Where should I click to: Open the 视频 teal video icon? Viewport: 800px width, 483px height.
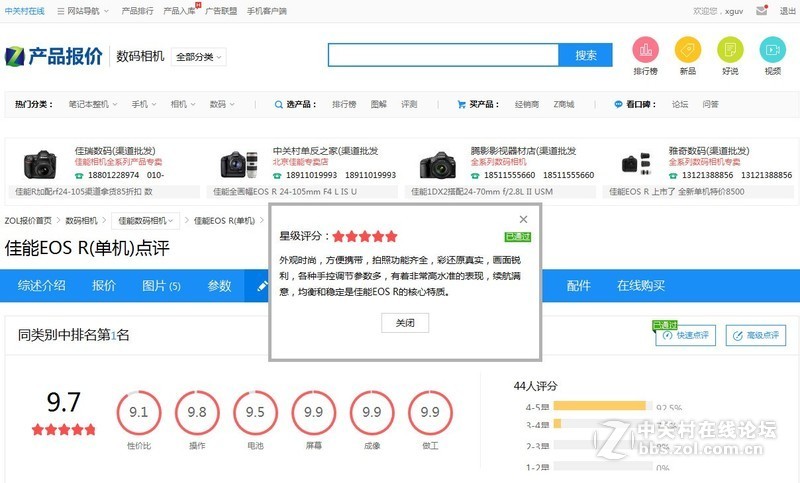[772, 50]
